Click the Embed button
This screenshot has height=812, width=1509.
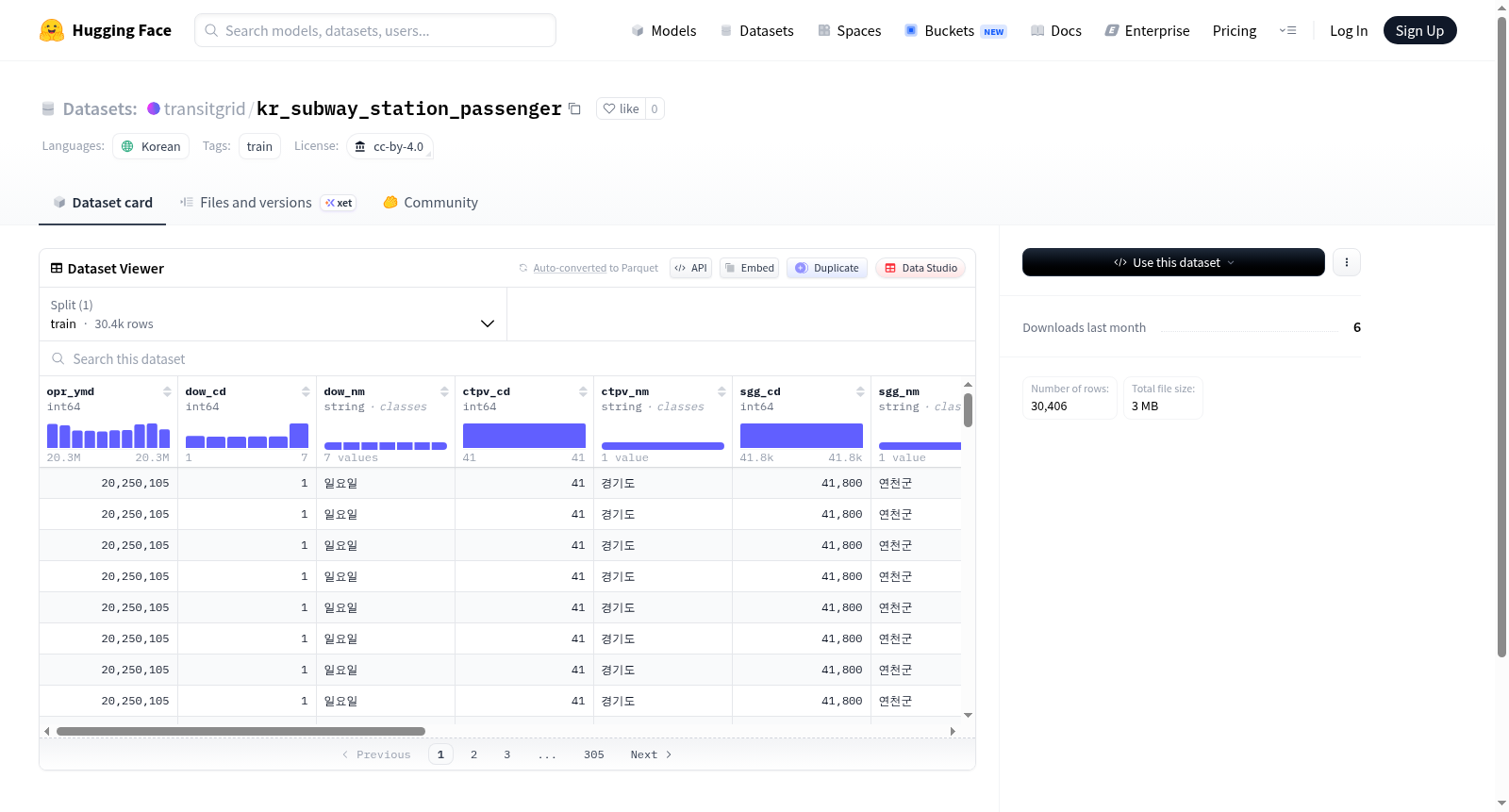749,268
